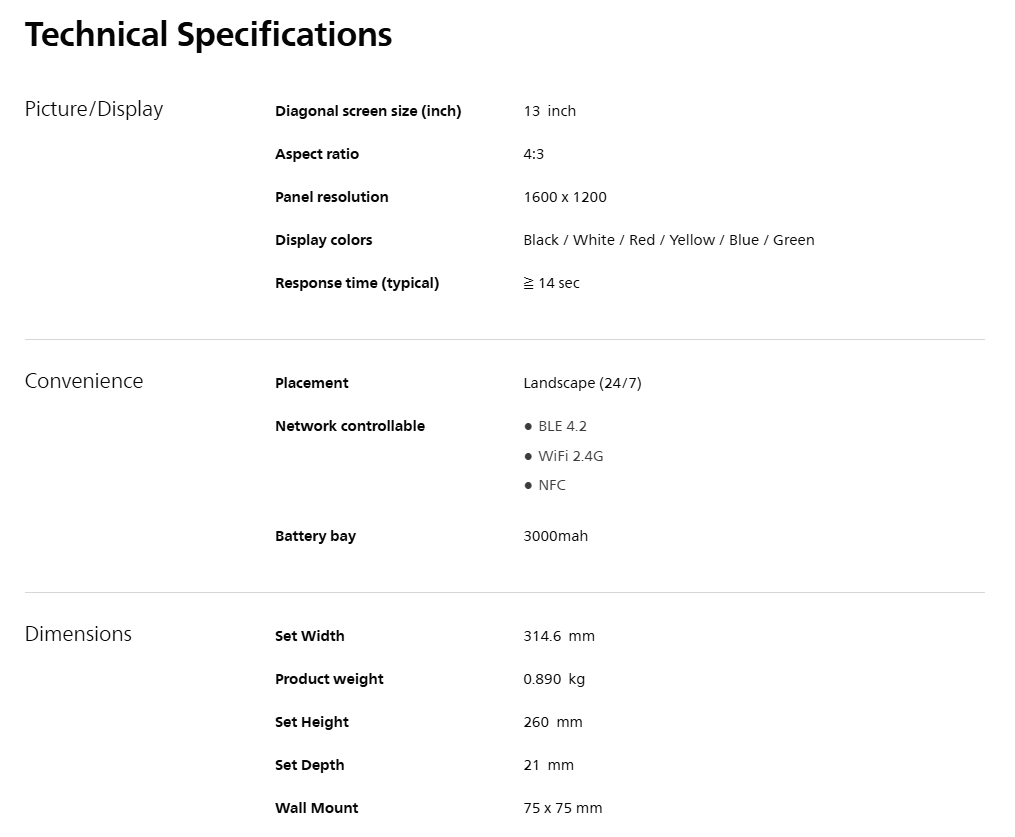The height and width of the screenshot is (837, 1015).
Task: Click the Product weight label
Action: tap(329, 679)
